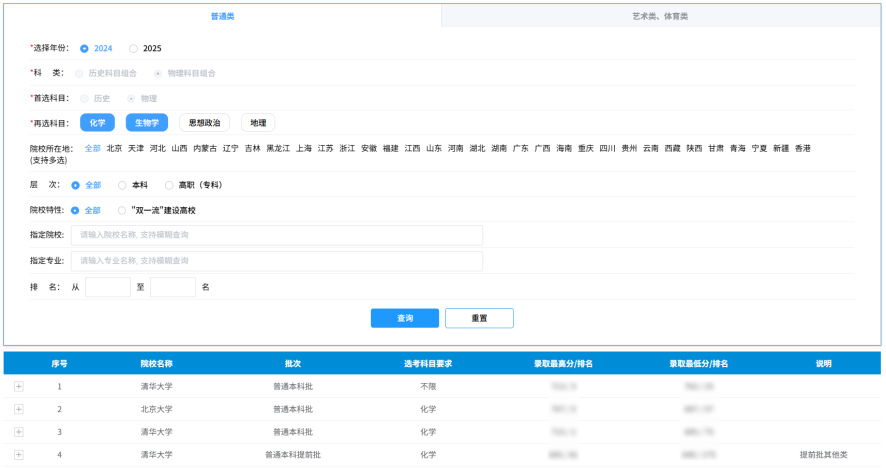Select "双一流"建设高校 radio button

(x=121, y=210)
